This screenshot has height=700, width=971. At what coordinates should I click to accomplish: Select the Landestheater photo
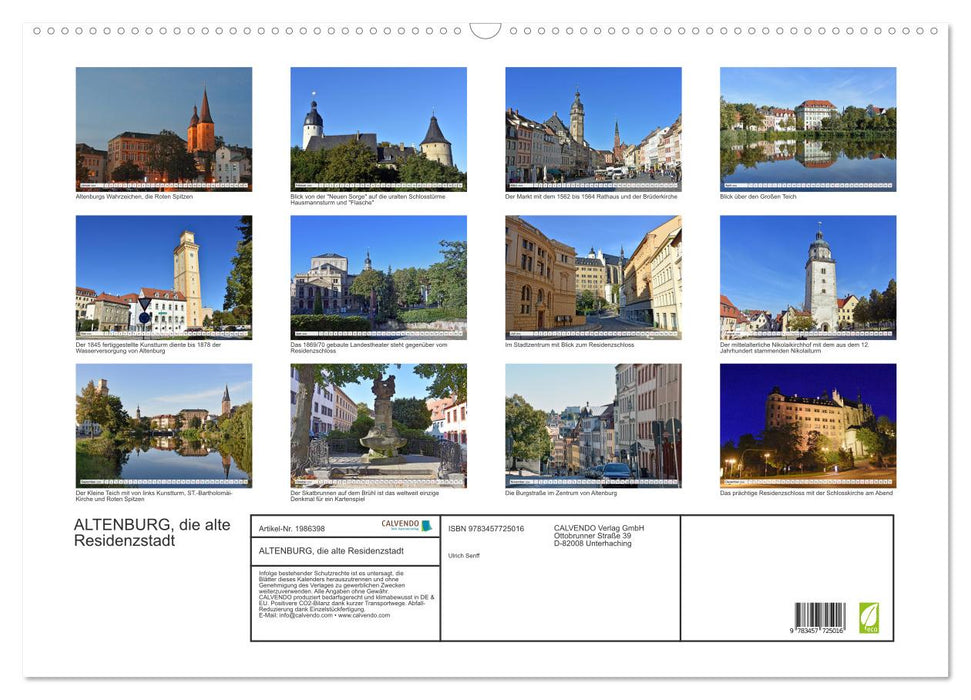click(x=378, y=277)
